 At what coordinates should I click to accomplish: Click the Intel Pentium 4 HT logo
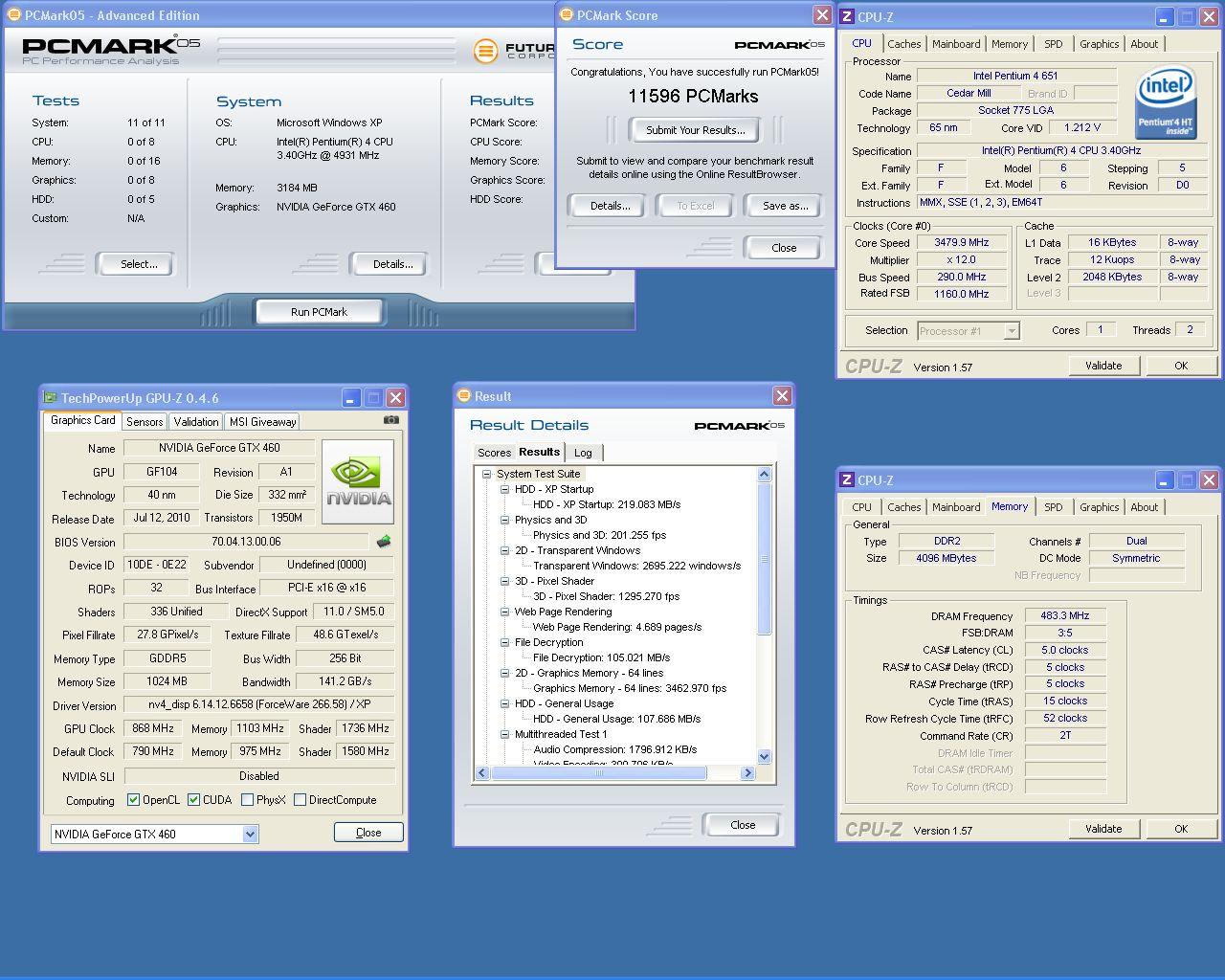point(1165,103)
